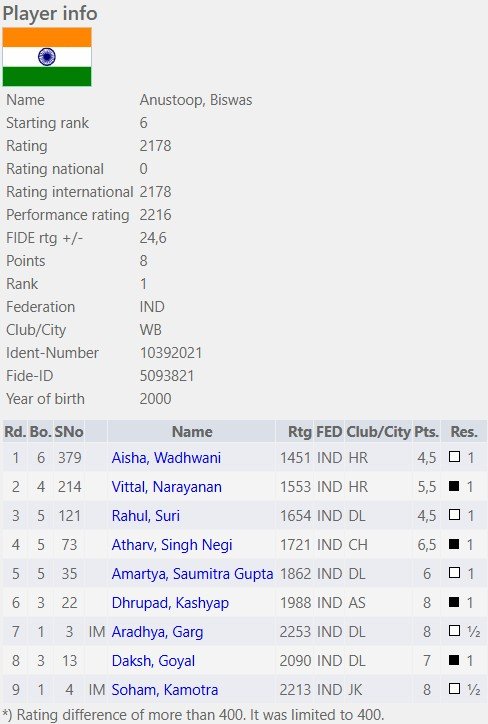This screenshot has width=488, height=724.
Task: Click the Name column header
Action: click(192, 432)
